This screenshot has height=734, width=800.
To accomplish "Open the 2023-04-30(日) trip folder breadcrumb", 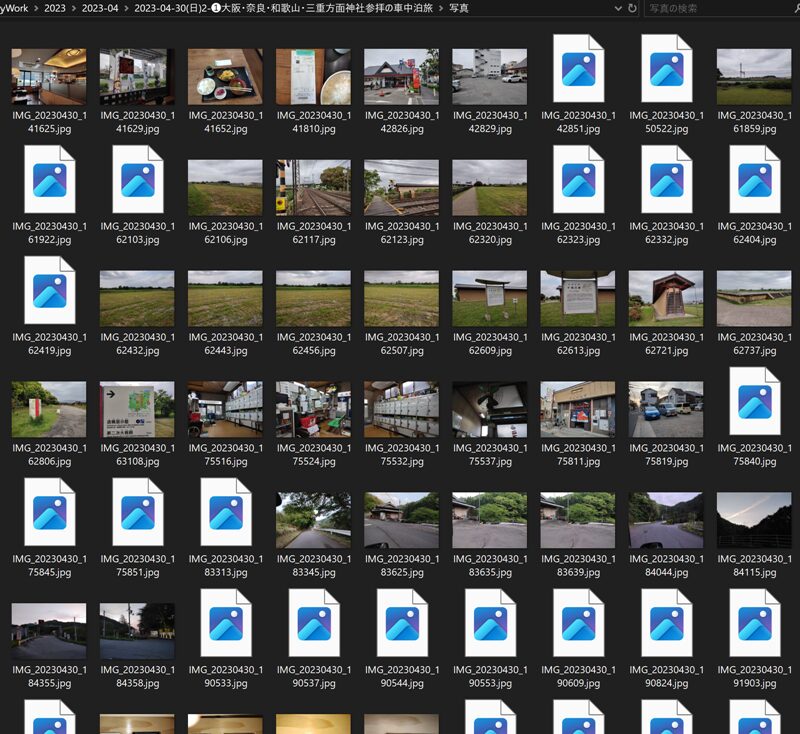I will pyautogui.click(x=283, y=8).
